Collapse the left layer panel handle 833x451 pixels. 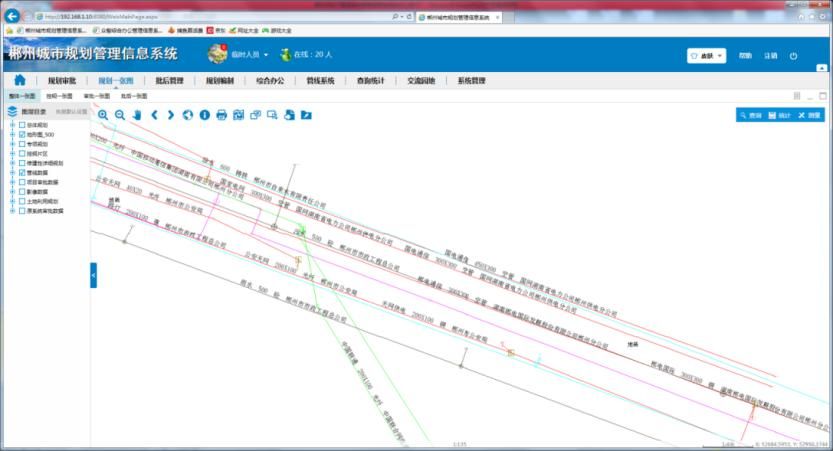click(x=93, y=273)
